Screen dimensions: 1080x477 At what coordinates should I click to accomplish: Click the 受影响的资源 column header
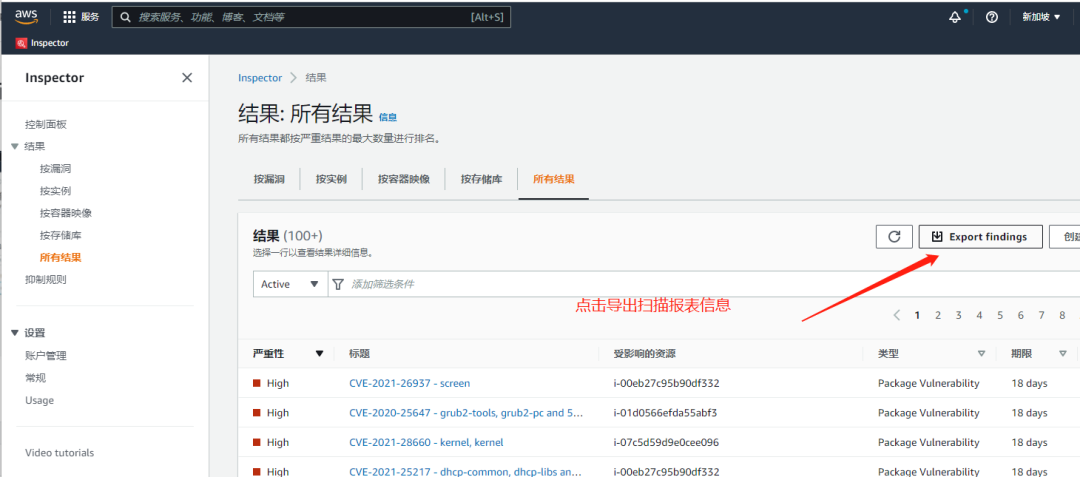pos(644,354)
